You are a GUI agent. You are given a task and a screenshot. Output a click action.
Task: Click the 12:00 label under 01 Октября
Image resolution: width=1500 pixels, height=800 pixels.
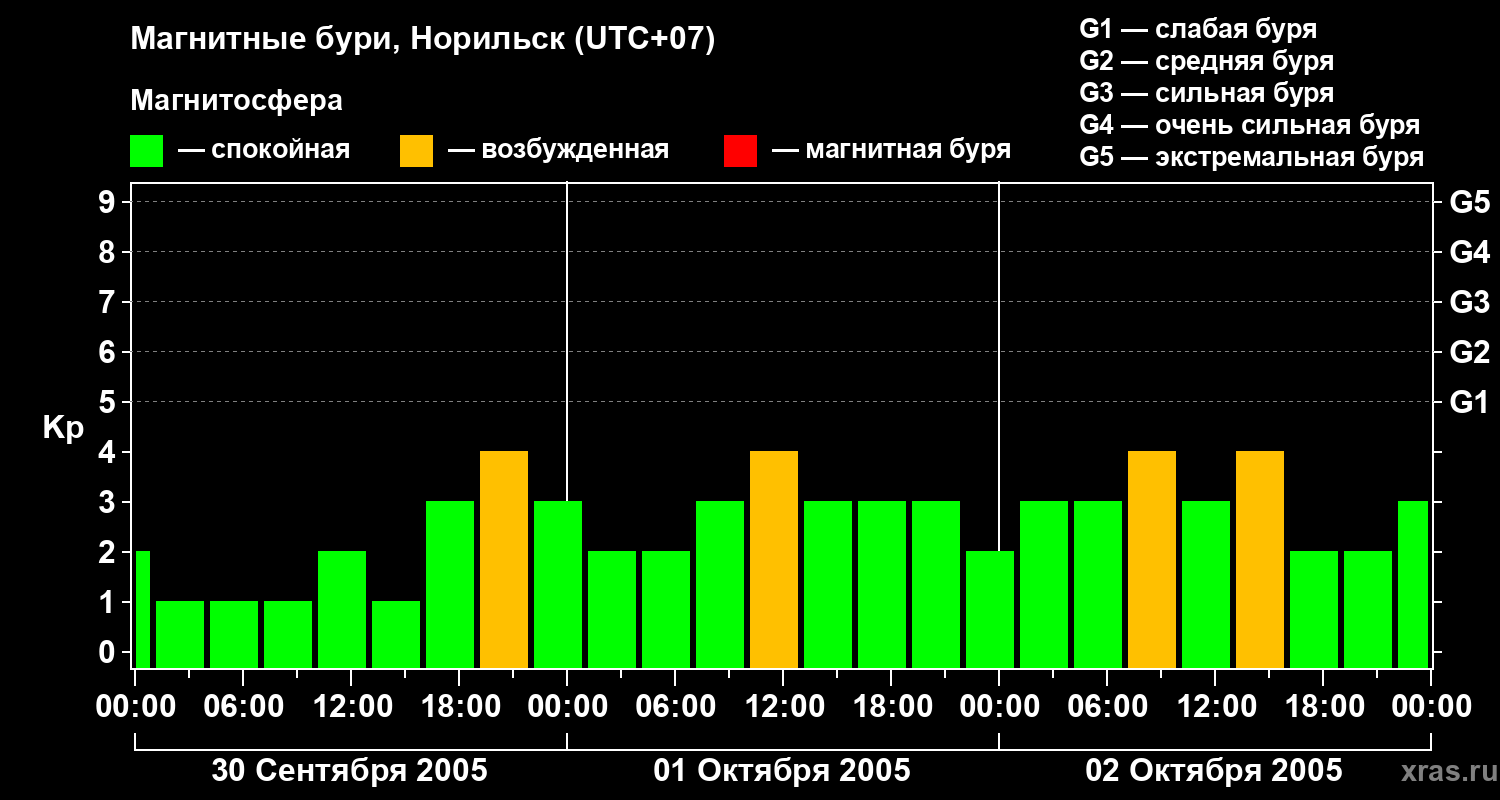coord(783,707)
